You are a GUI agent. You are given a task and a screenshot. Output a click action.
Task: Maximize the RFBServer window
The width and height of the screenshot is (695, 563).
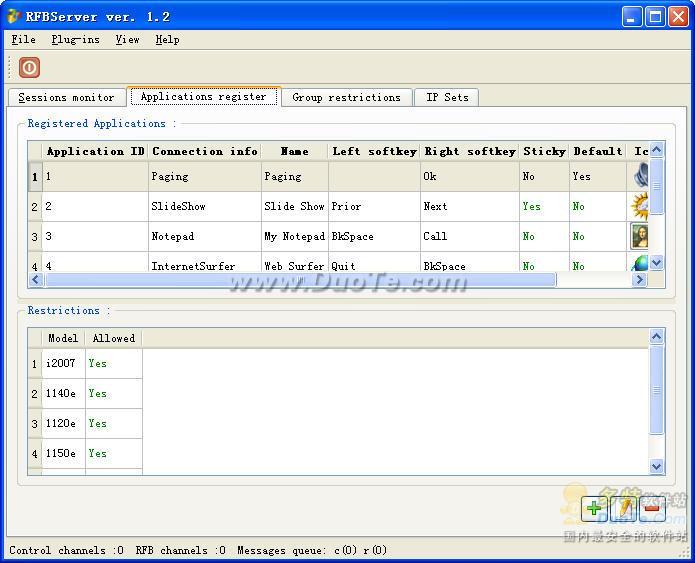(655, 17)
